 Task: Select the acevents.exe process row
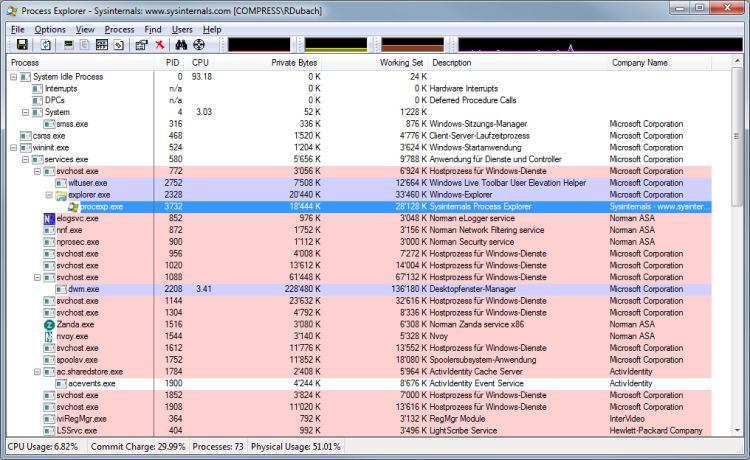(x=359, y=383)
